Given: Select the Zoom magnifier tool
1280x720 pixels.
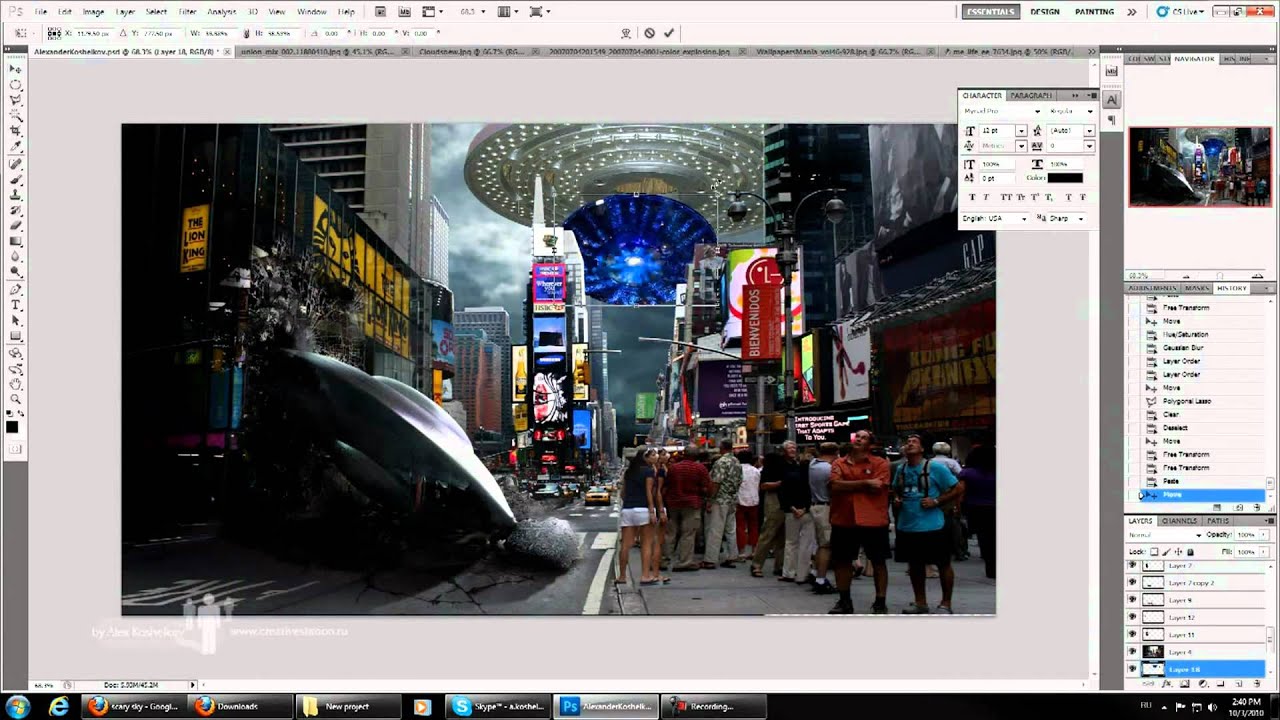Looking at the screenshot, I should coord(16,399).
